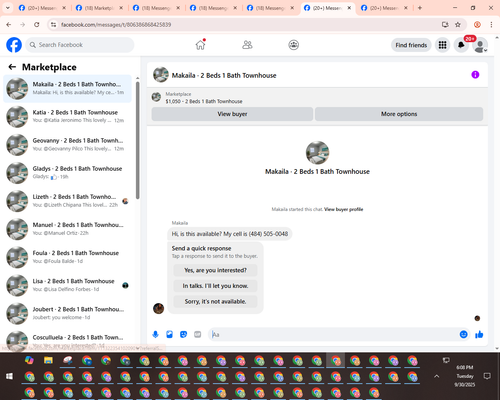The height and width of the screenshot is (400, 500).
Task: Send quick response 'Sorry, it's not available.'
Action: [x=215, y=301]
